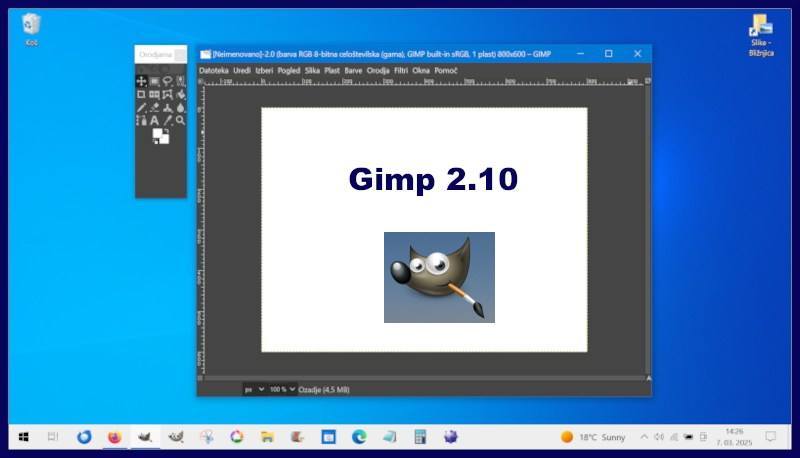The width and height of the screenshot is (800, 458).
Task: Click the Ozadje (4,5 MB) status text
Action: (324, 390)
